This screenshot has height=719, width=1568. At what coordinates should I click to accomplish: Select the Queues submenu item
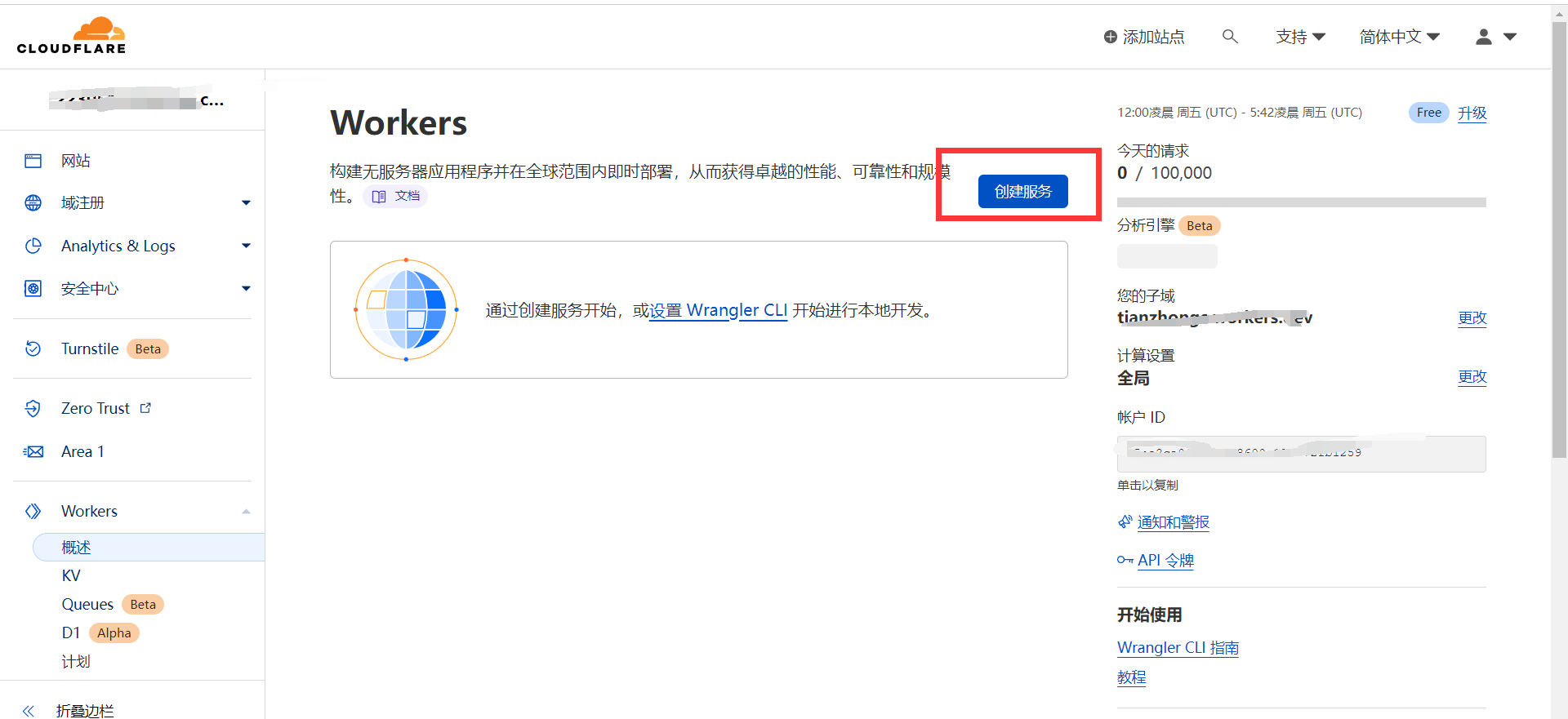point(87,604)
